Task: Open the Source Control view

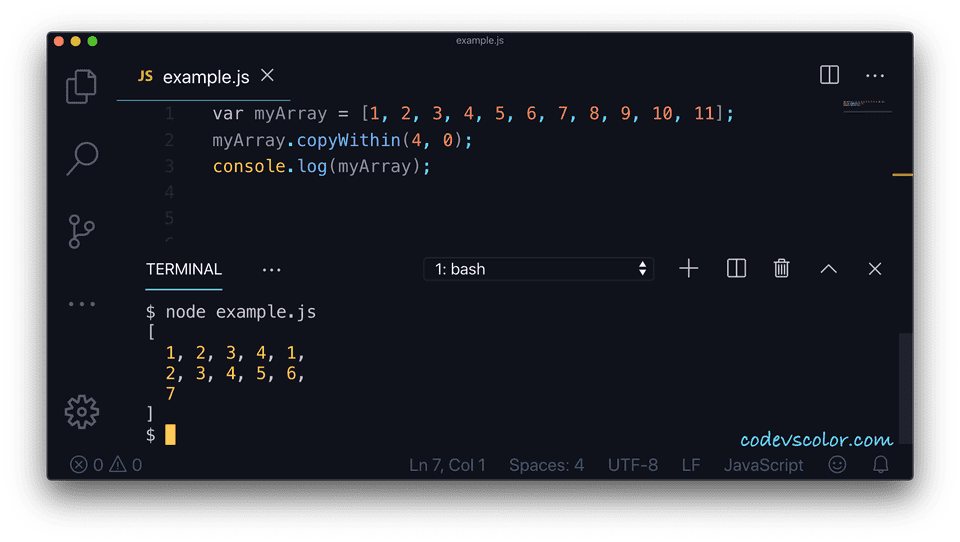Action: [x=81, y=231]
